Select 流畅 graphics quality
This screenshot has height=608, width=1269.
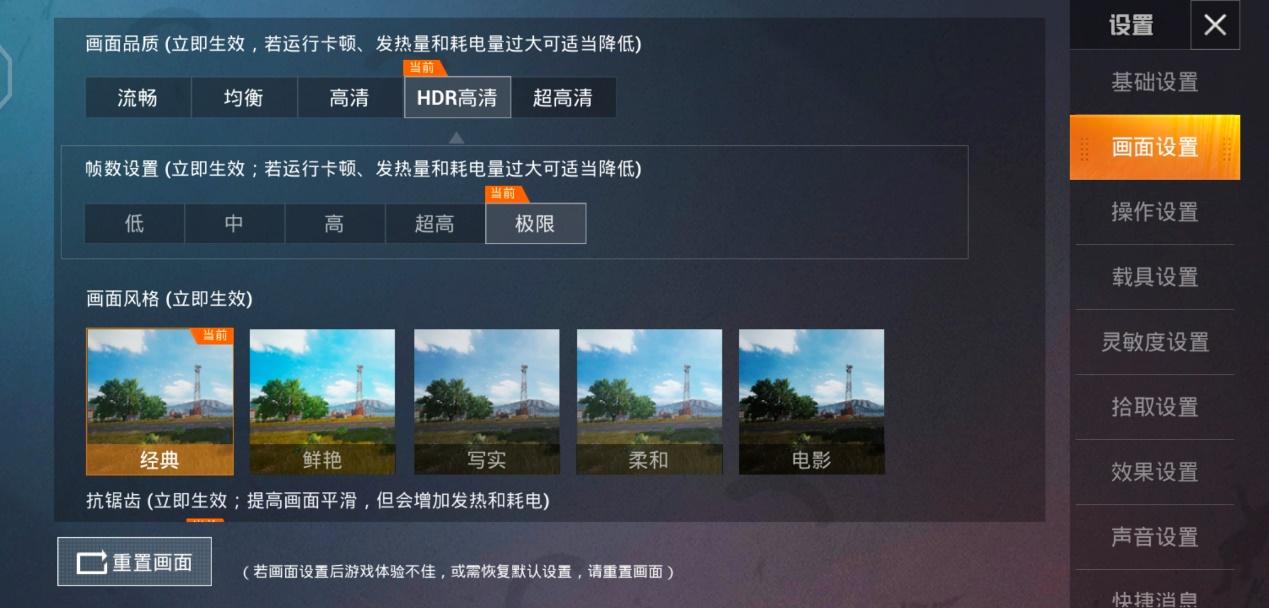[138, 98]
